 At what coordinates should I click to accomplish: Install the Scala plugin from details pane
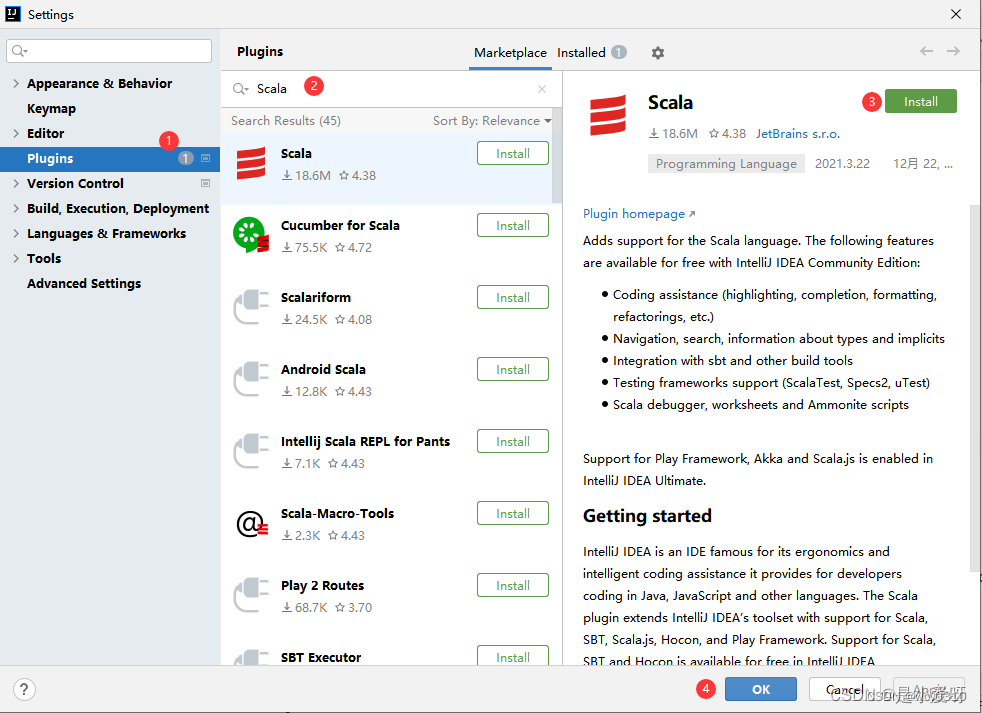coord(921,101)
